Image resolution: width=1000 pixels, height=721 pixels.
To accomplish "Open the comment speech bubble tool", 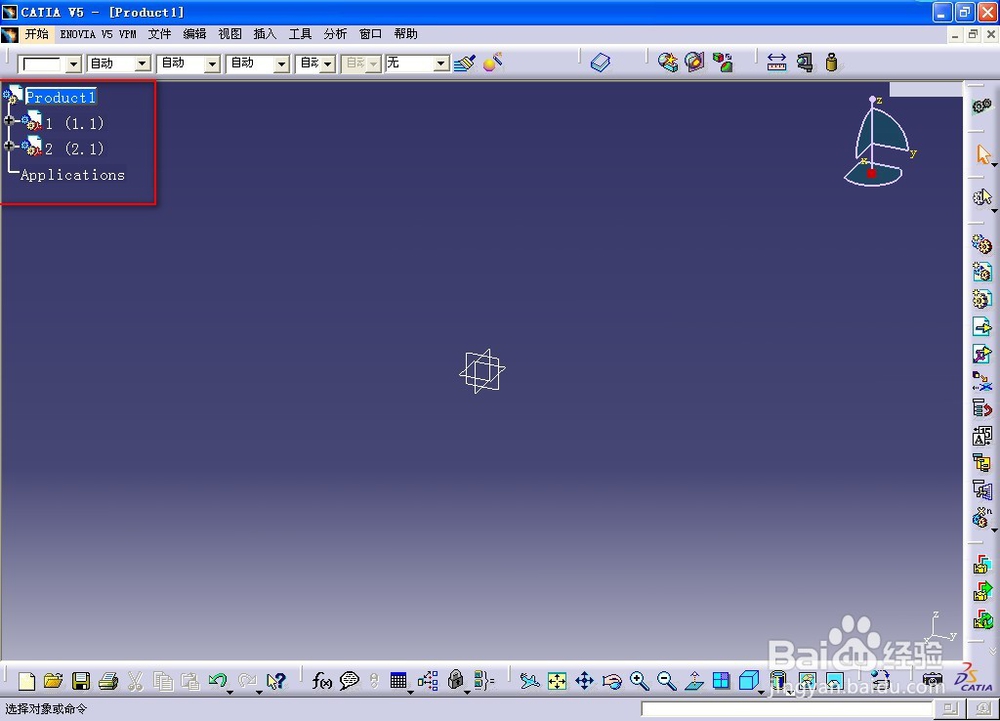I will (349, 681).
